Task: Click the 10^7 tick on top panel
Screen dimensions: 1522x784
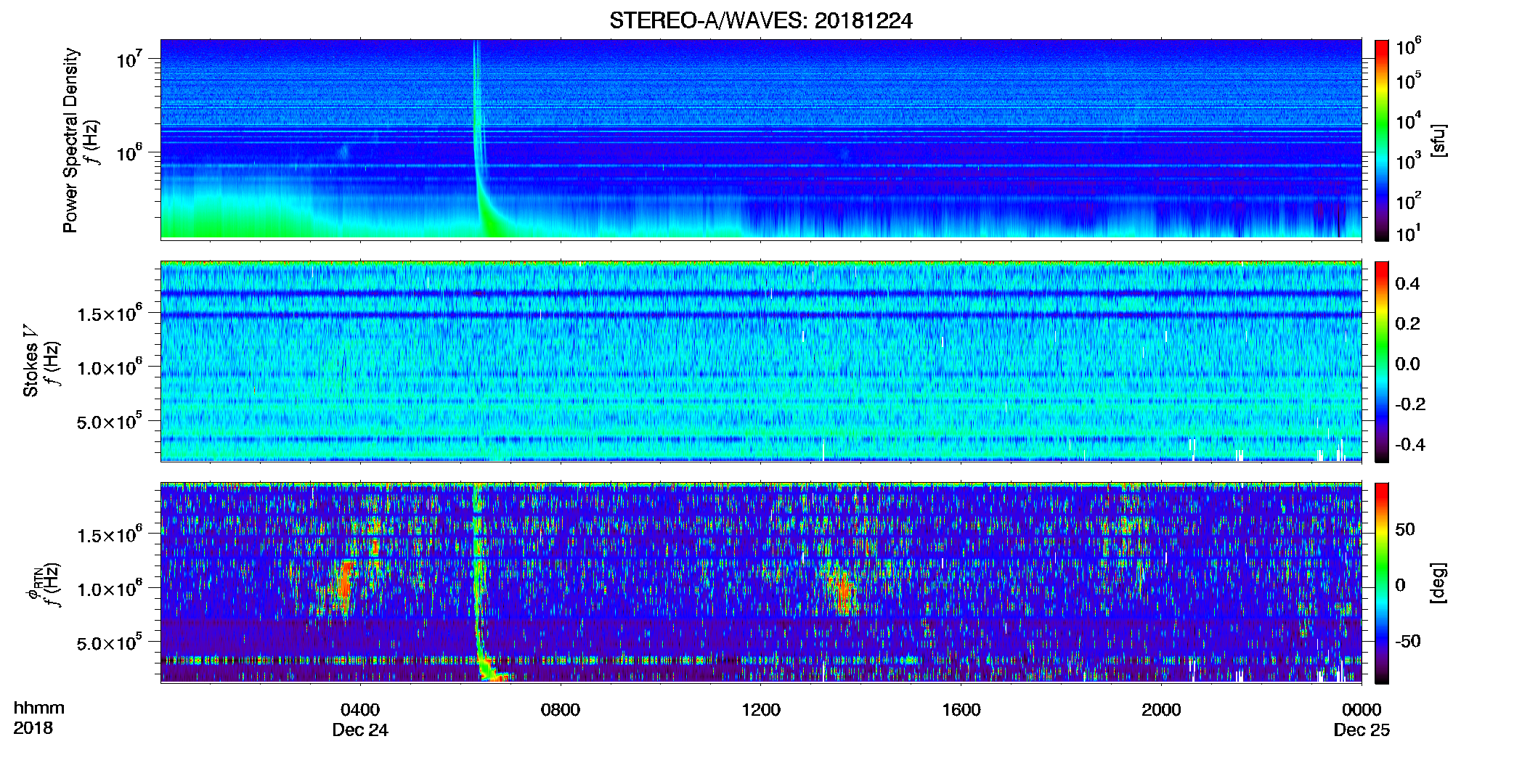Action: (129, 59)
